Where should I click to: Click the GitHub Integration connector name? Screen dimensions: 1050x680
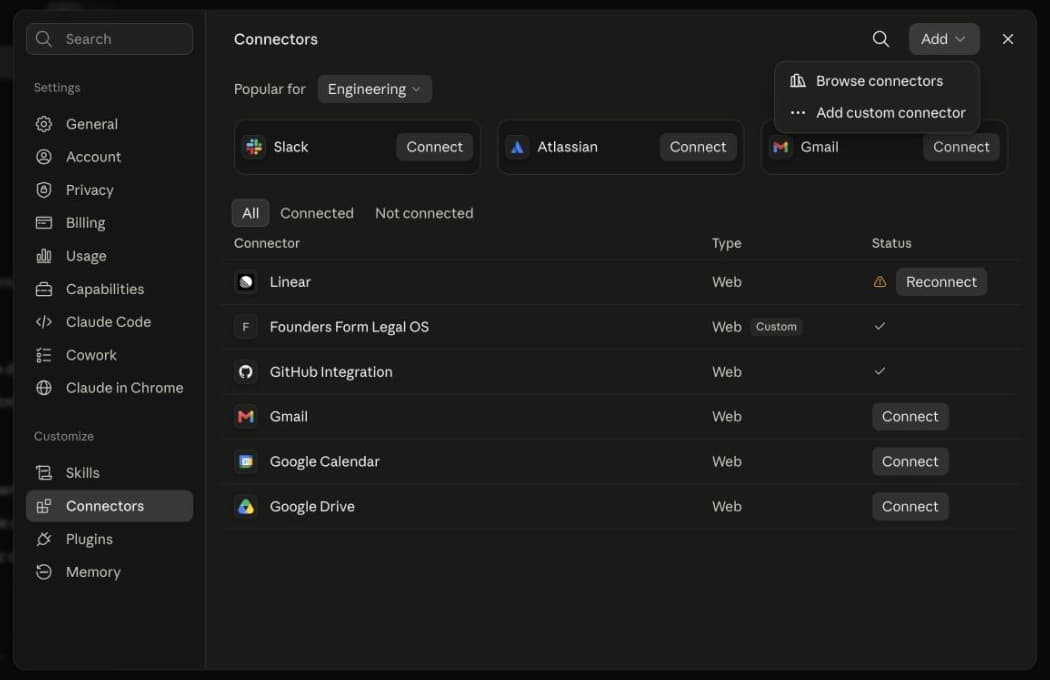331,372
